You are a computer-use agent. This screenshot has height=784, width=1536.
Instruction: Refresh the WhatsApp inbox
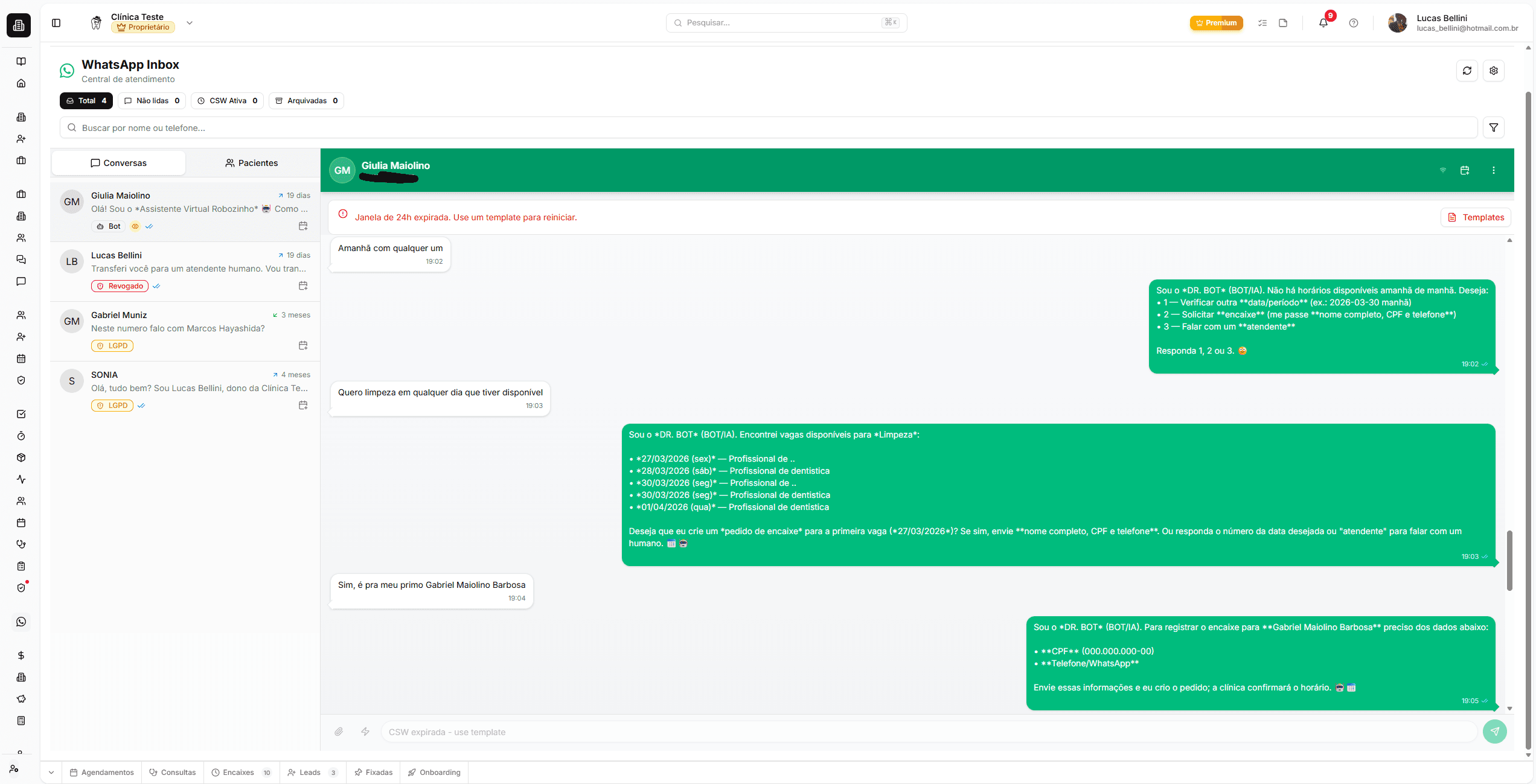[x=1467, y=71]
